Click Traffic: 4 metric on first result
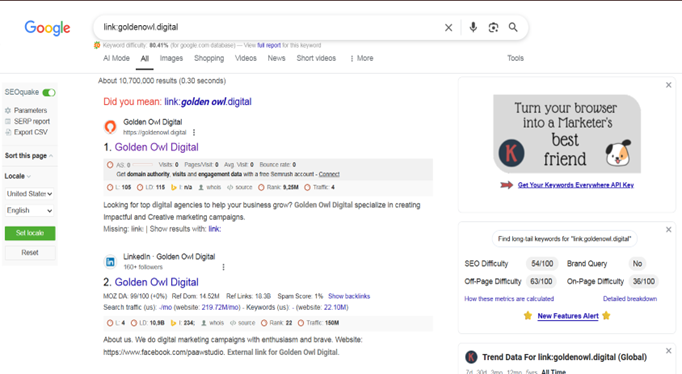 coord(320,187)
